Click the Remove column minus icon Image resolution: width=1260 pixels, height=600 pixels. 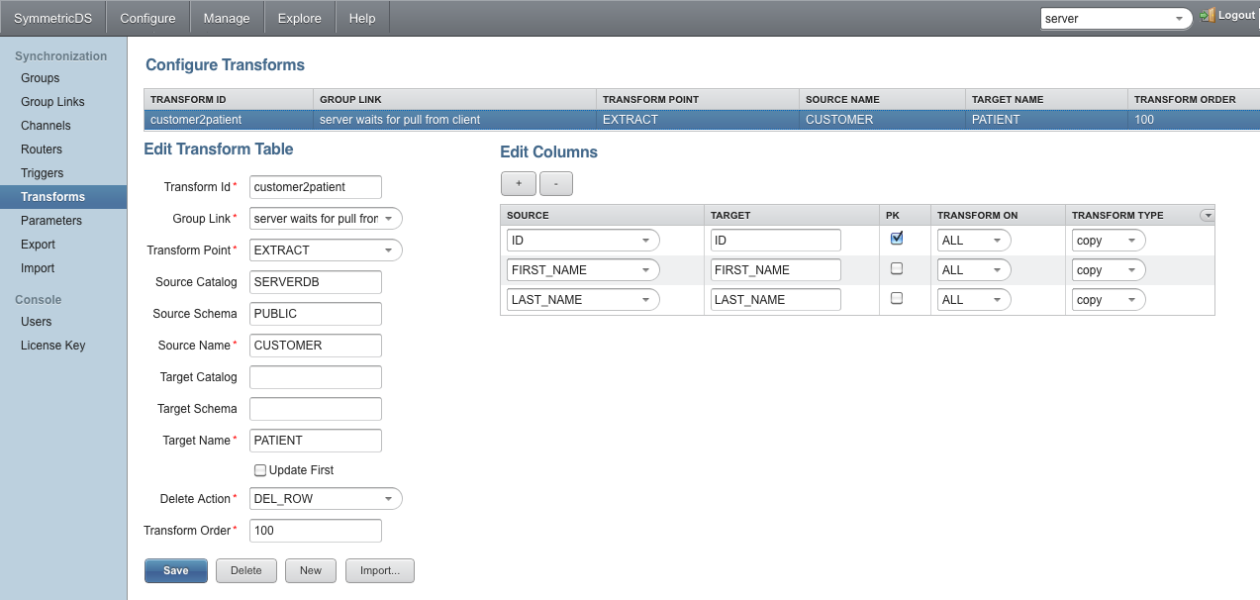point(556,183)
